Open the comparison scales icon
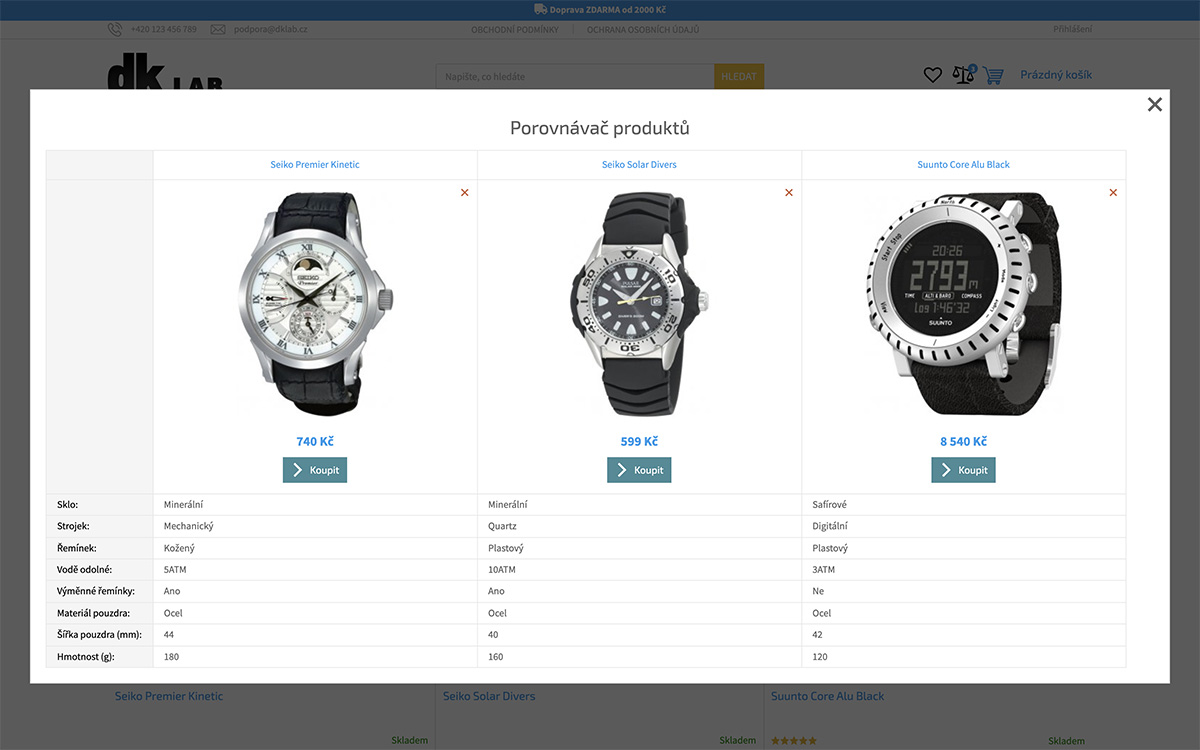Viewport: 1200px width, 750px height. (x=963, y=75)
